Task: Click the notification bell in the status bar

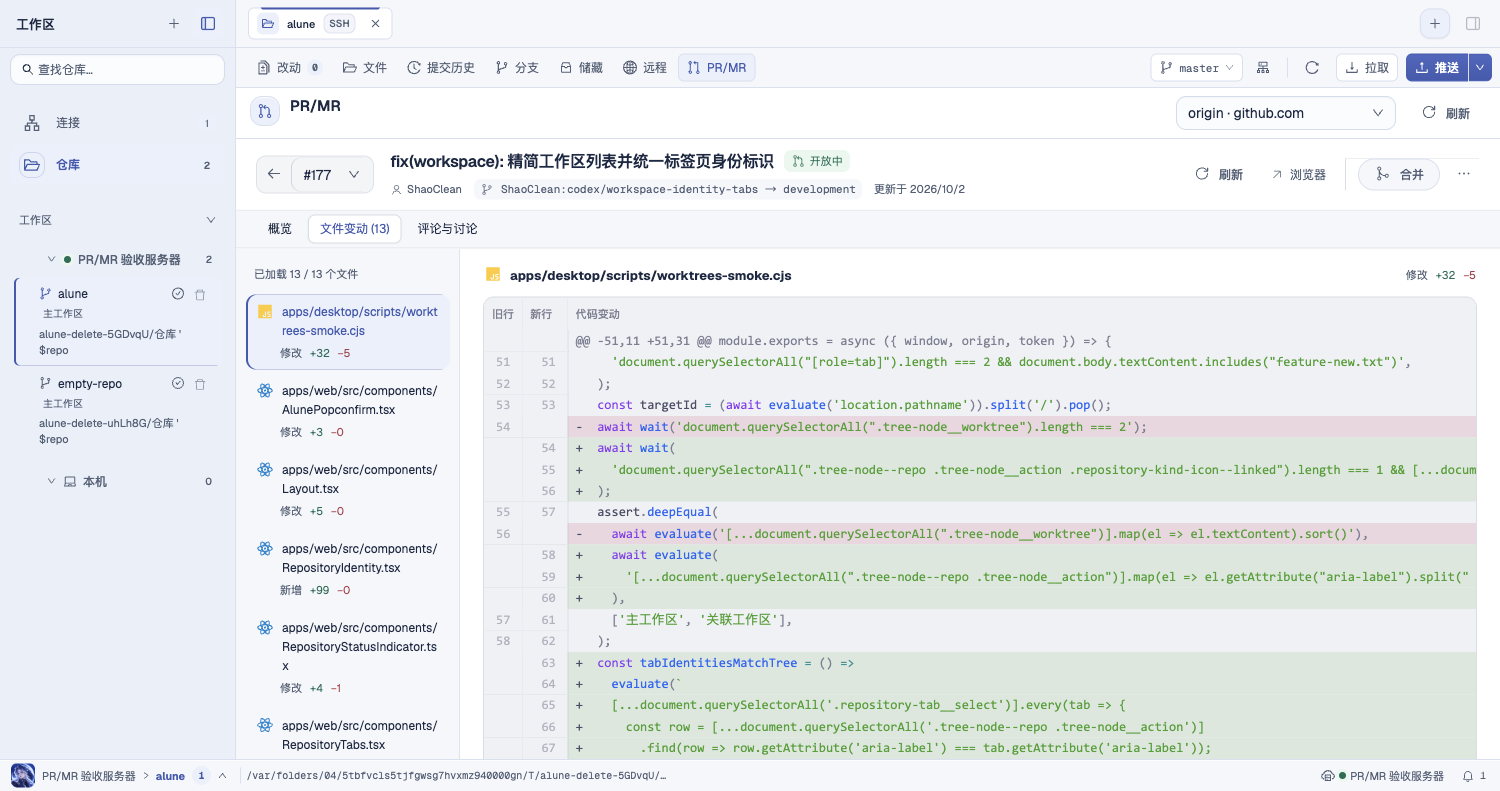Action: click(1467, 776)
